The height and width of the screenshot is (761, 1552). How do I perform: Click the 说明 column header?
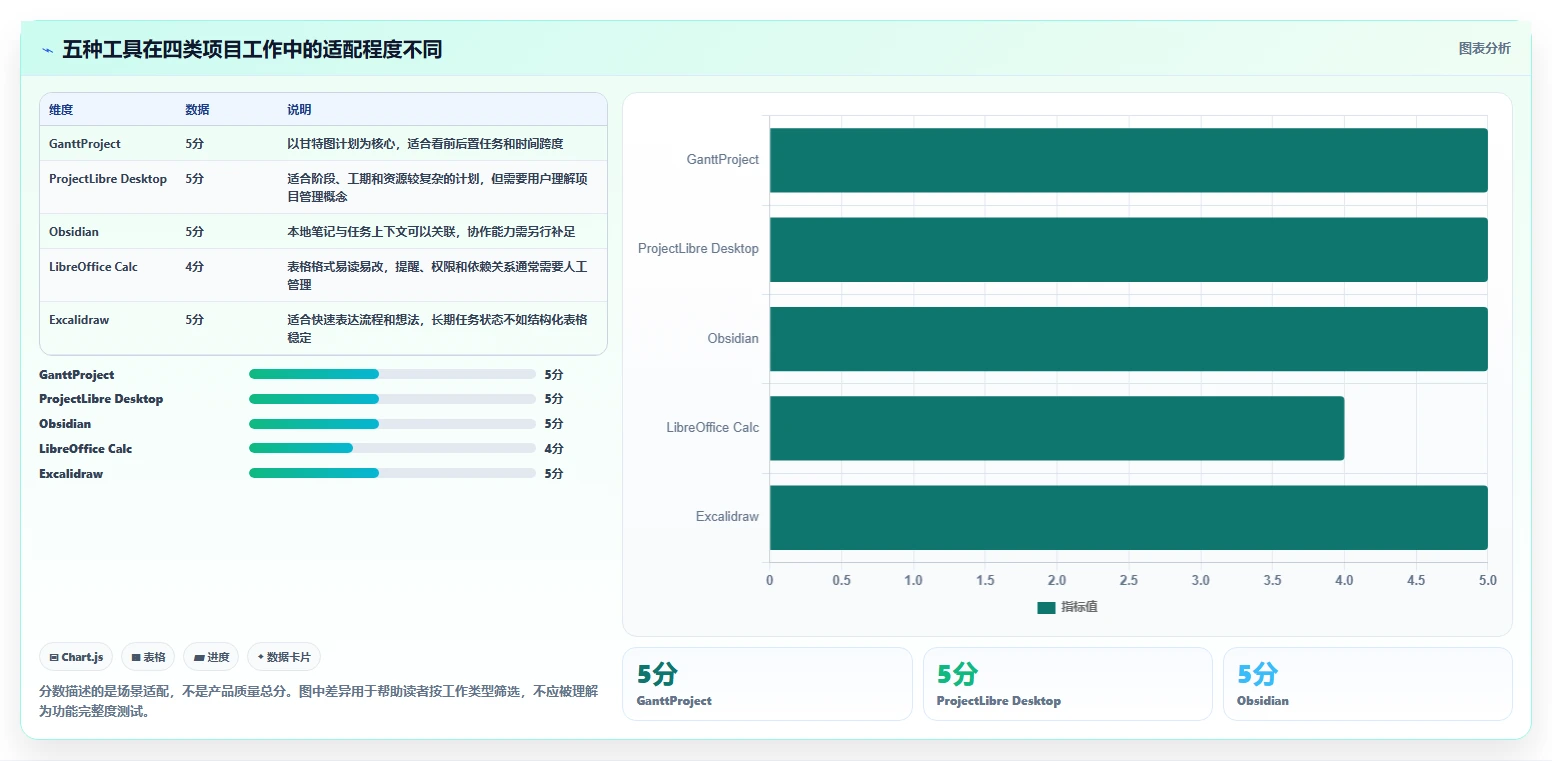(299, 110)
